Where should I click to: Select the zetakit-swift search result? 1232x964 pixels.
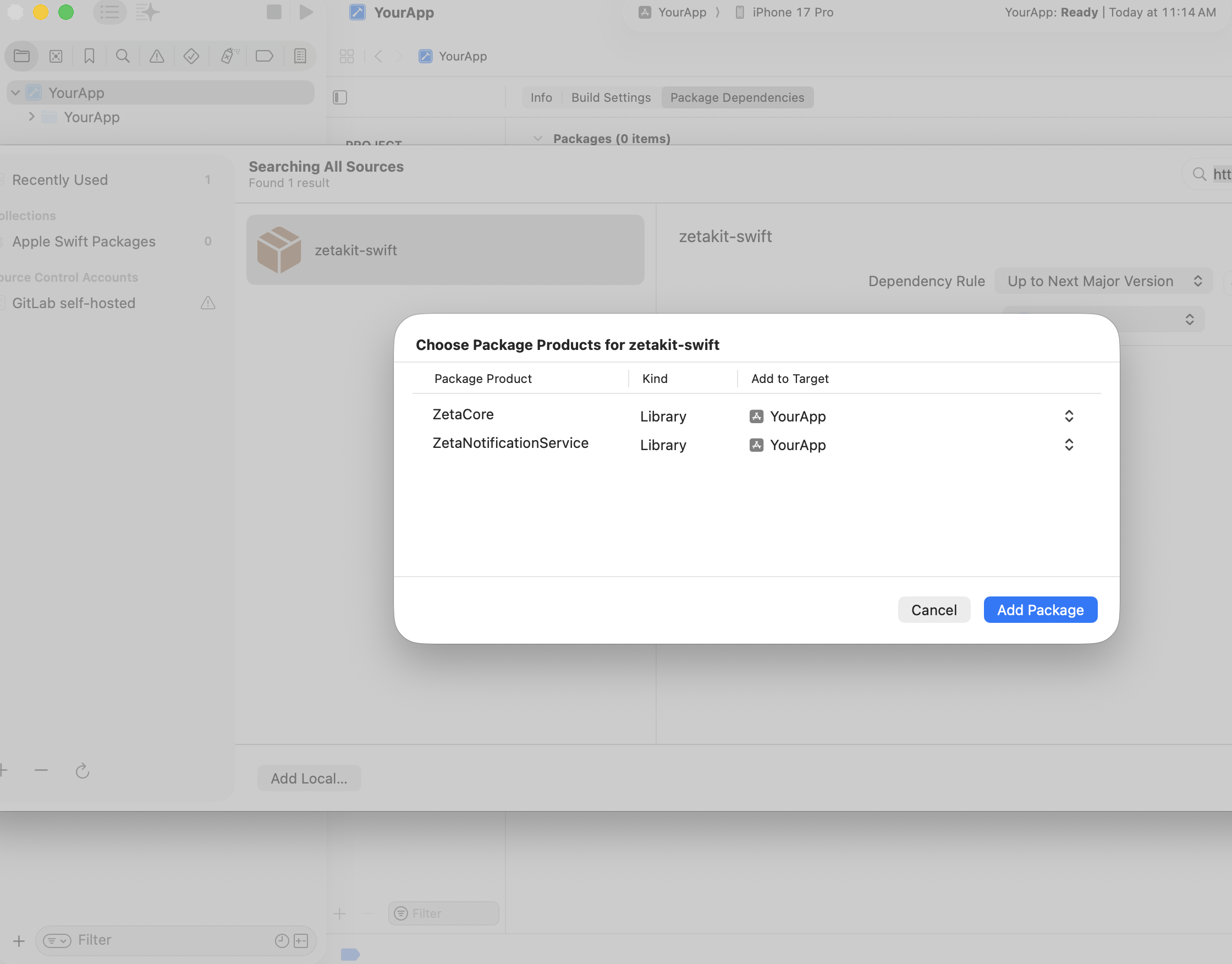[x=445, y=249]
